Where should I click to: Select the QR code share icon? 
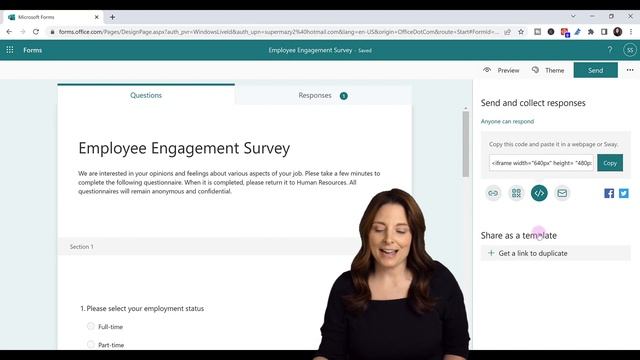point(516,193)
